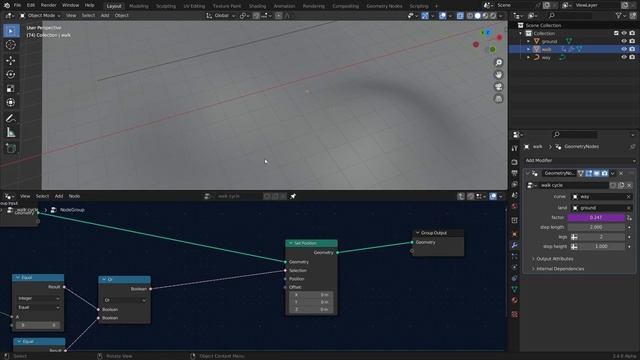Open the Edit menu in top bar
640x360 pixels.
click(x=31, y=5)
